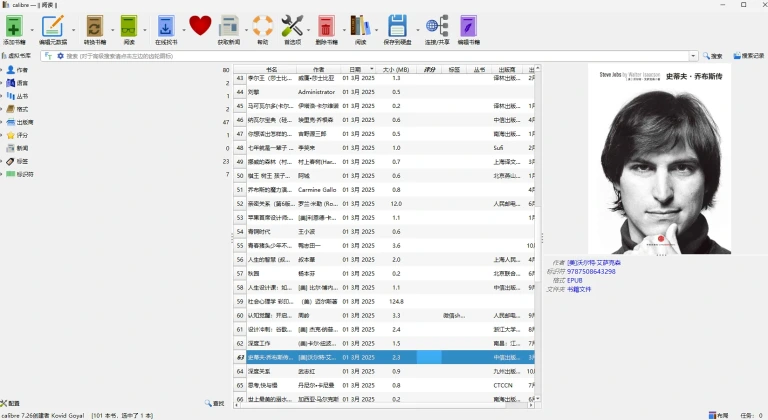
Task: Open the search history dropdown arrow
Action: coord(693,56)
